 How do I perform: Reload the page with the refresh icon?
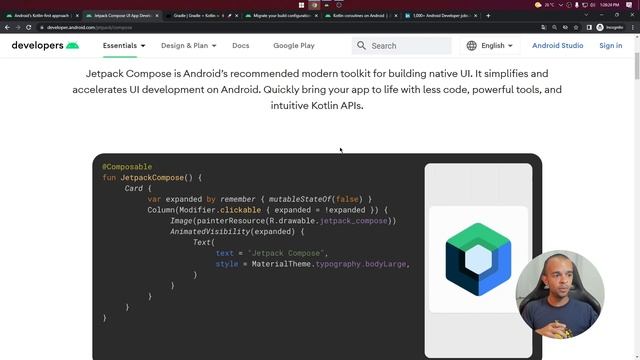click(x=29, y=27)
